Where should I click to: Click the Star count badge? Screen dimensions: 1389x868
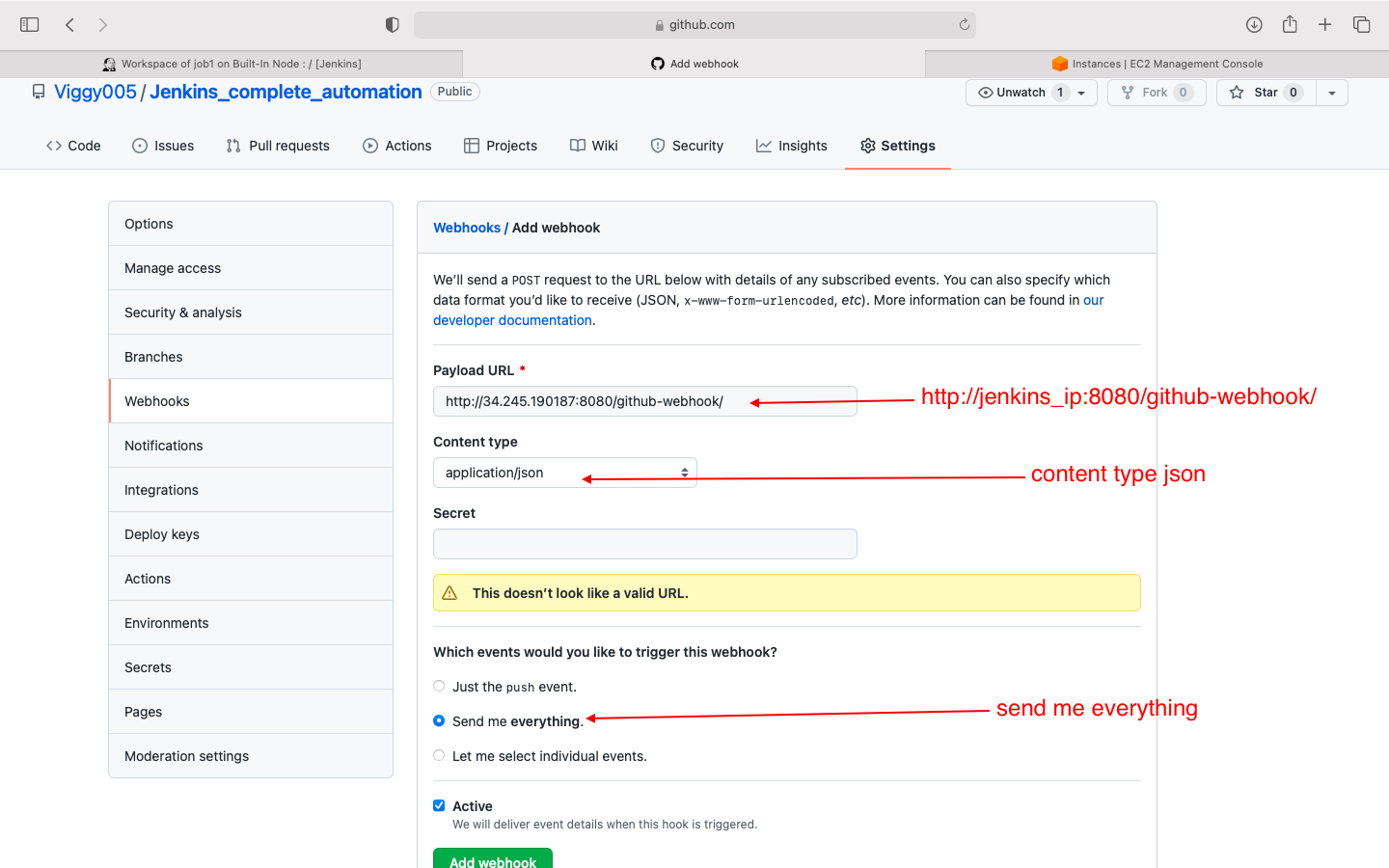[x=1294, y=93]
